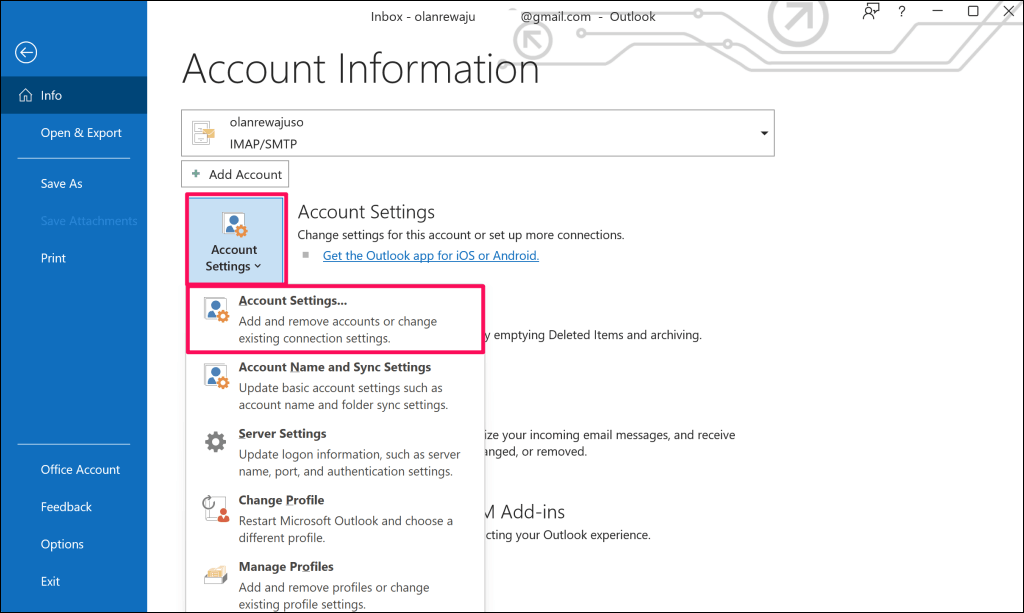The height and width of the screenshot is (613, 1024).
Task: Click the Change Profile refresh icon
Action: pyautogui.click(x=215, y=508)
